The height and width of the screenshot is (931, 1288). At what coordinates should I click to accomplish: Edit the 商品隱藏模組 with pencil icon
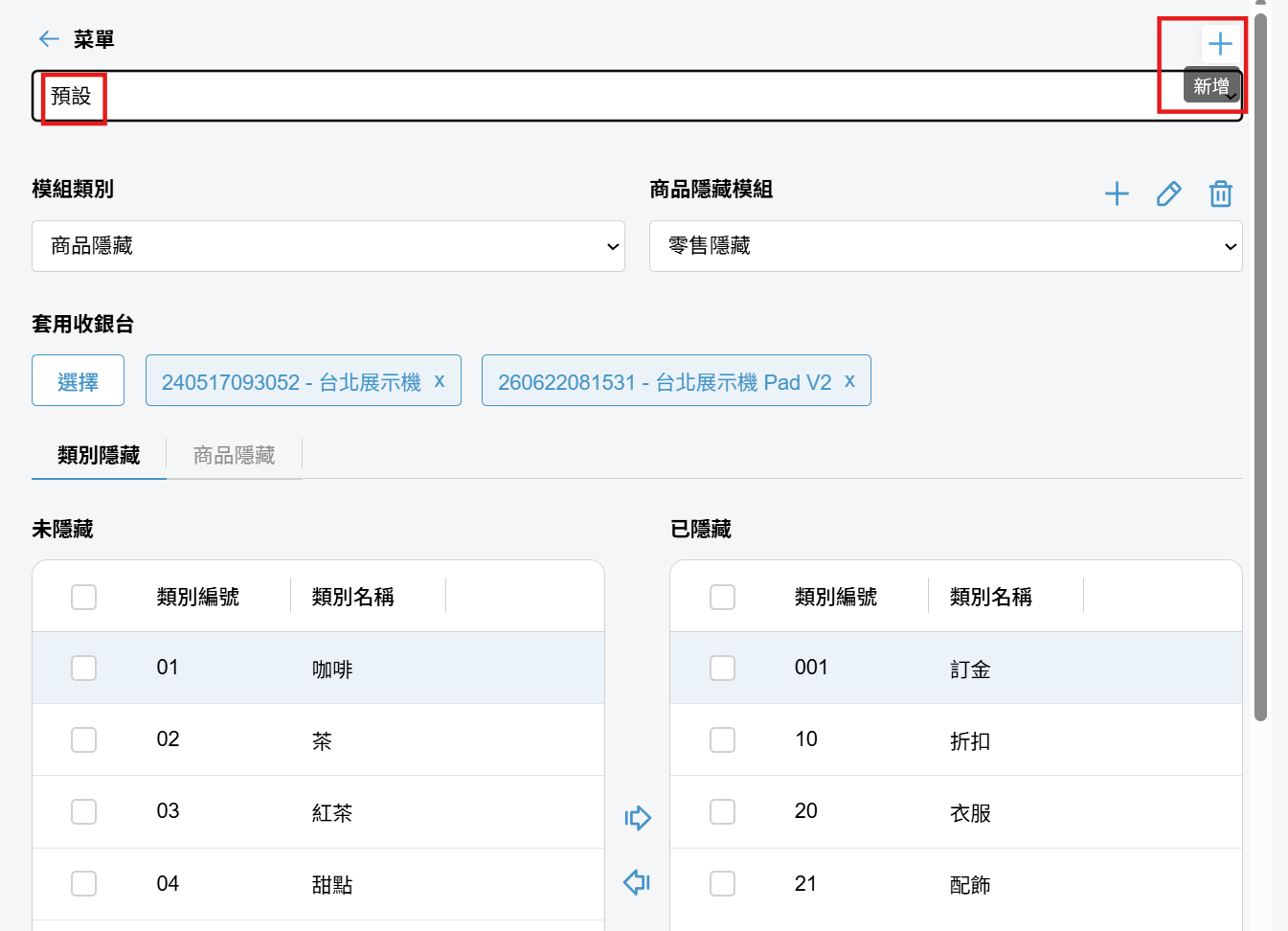pos(1168,194)
